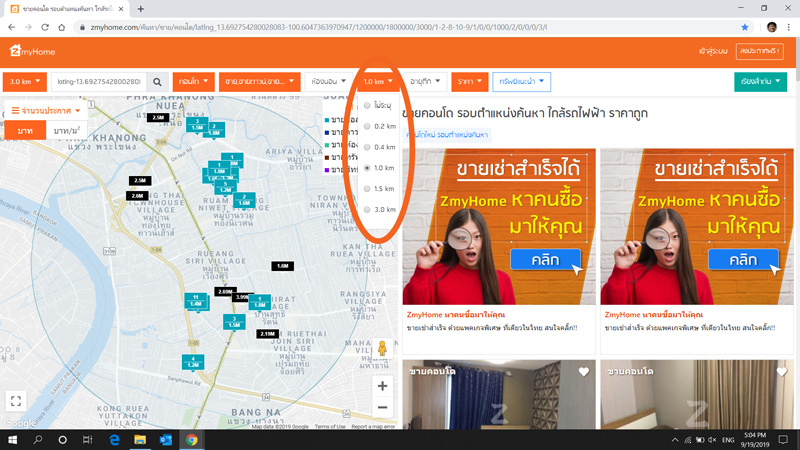
Task: Select the active ZmyHome browser tab
Action: click(65, 9)
